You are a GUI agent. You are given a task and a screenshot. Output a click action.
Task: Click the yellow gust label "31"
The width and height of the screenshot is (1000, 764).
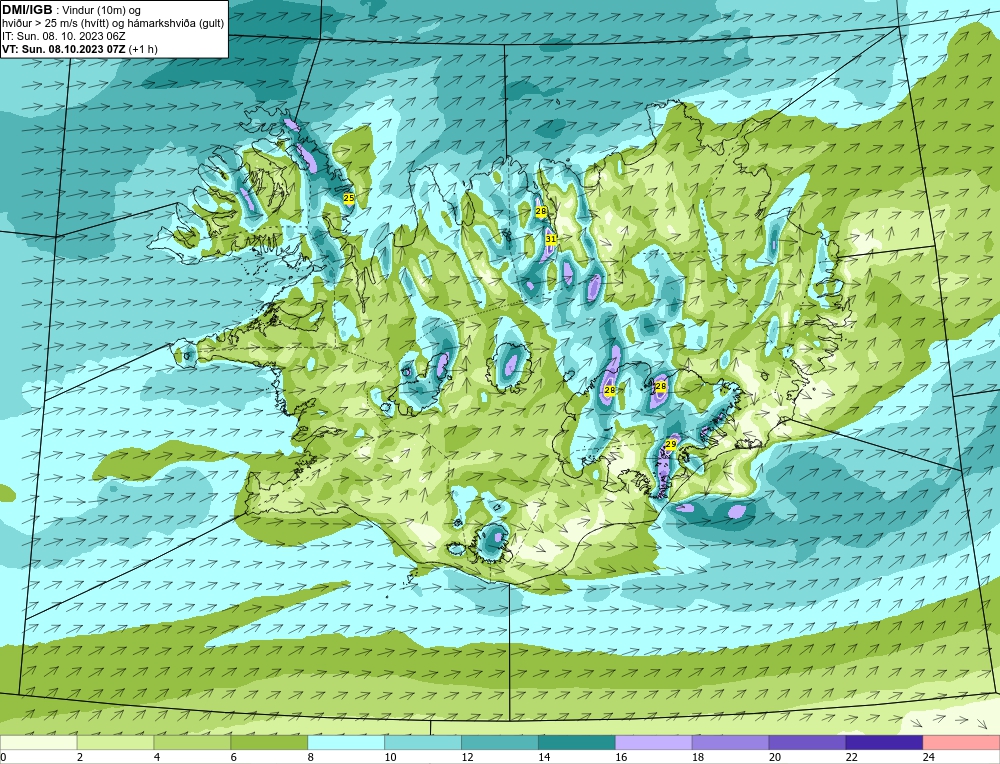point(551,239)
